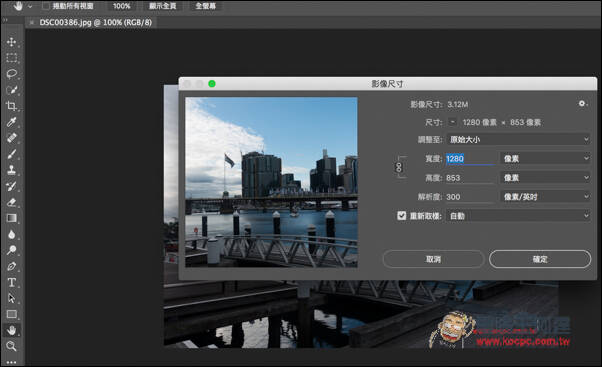Select the Hand tool in toolbar
Screen dimensions: 602x367
12,330
